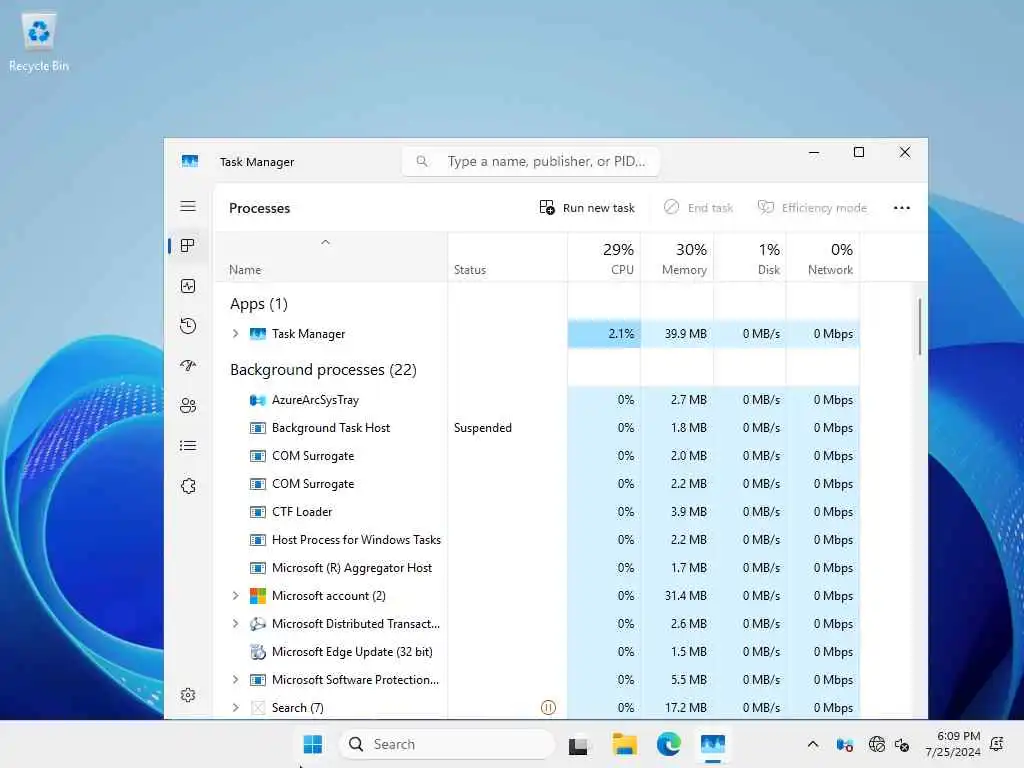Click the Microsoft Distributed Transaction process icon
This screenshot has width=1024, height=768.
pos(258,624)
